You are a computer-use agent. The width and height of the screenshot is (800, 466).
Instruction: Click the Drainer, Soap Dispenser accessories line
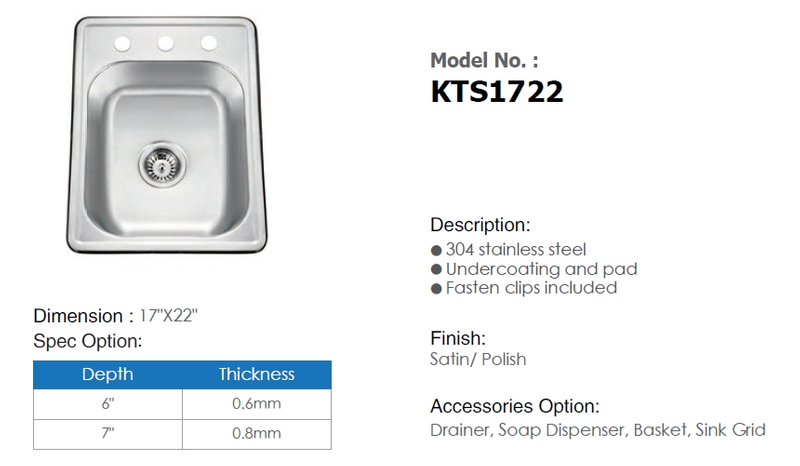pyautogui.click(x=597, y=430)
